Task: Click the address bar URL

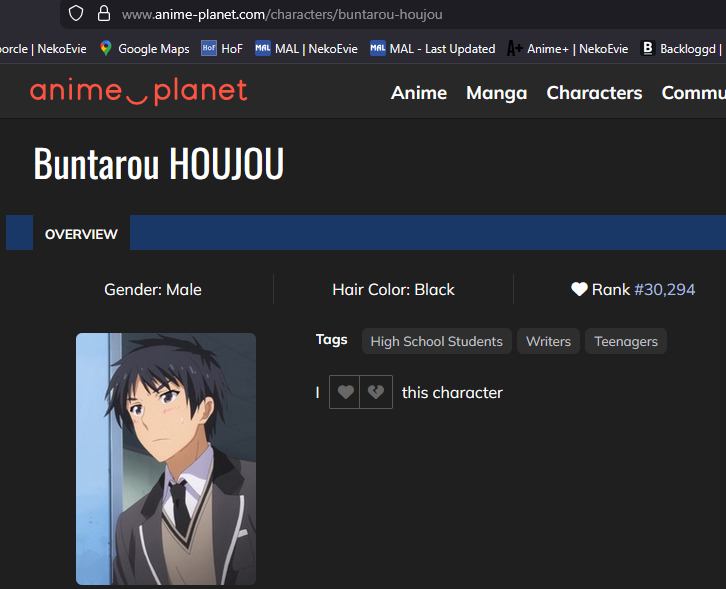Action: [282, 14]
